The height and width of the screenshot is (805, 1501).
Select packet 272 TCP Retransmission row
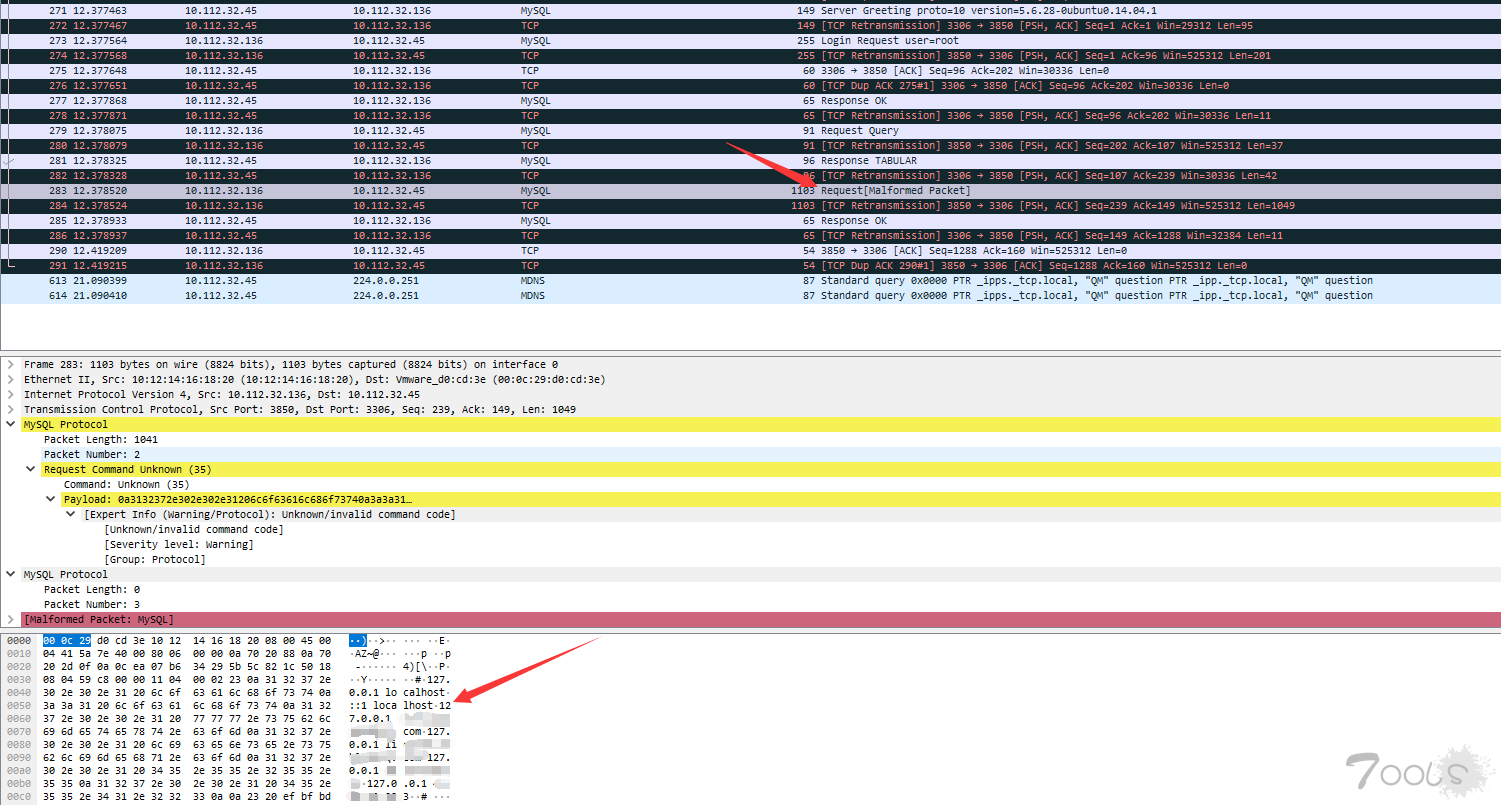pos(750,25)
